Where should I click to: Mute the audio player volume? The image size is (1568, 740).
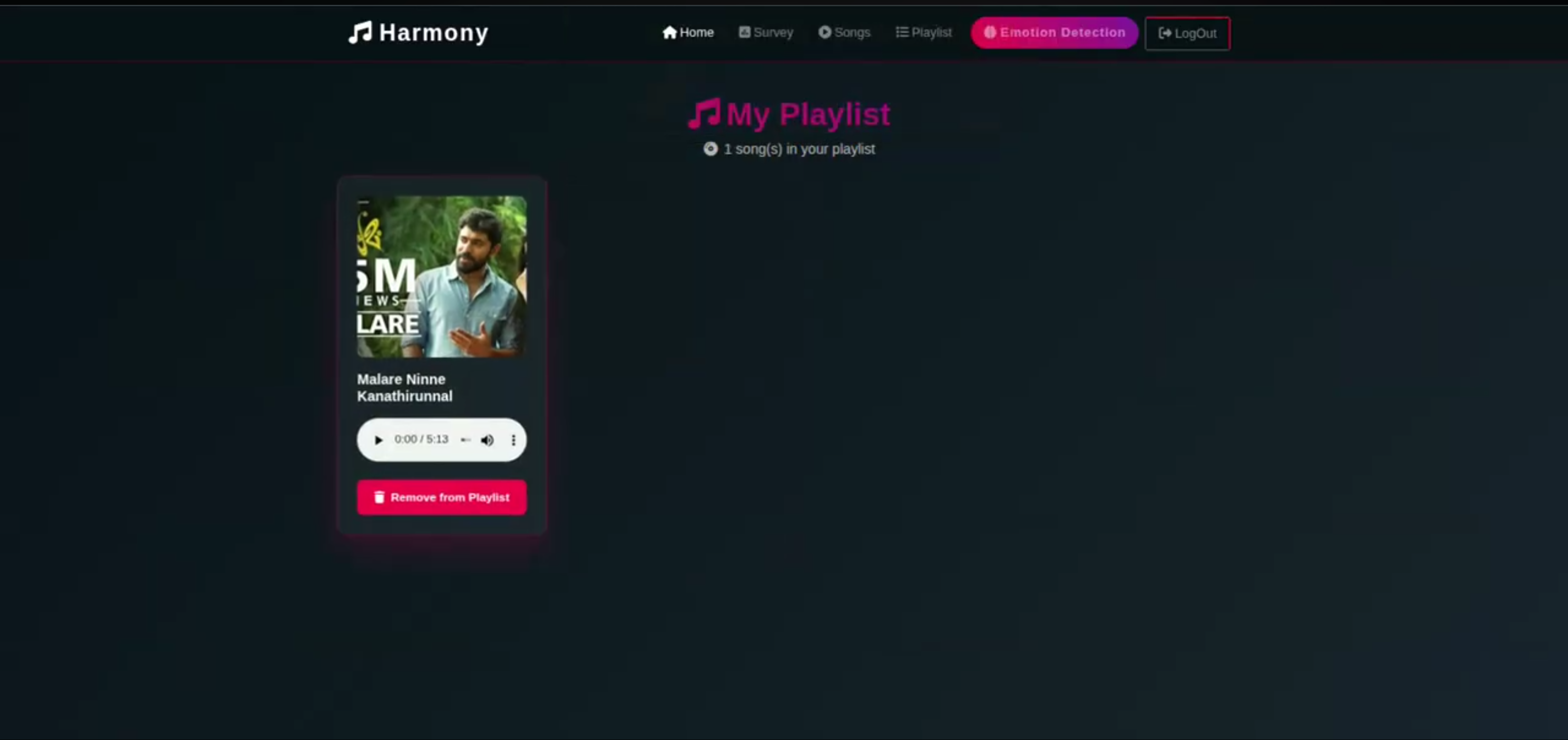487,440
